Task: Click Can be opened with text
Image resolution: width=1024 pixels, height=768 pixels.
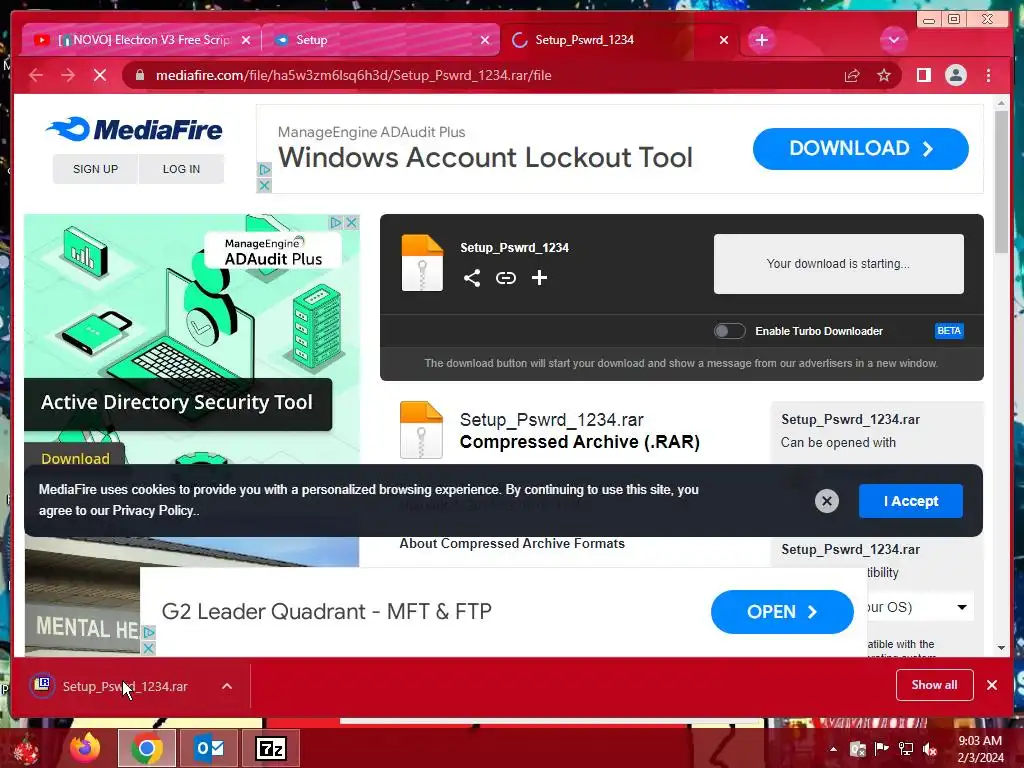Action: [838, 443]
